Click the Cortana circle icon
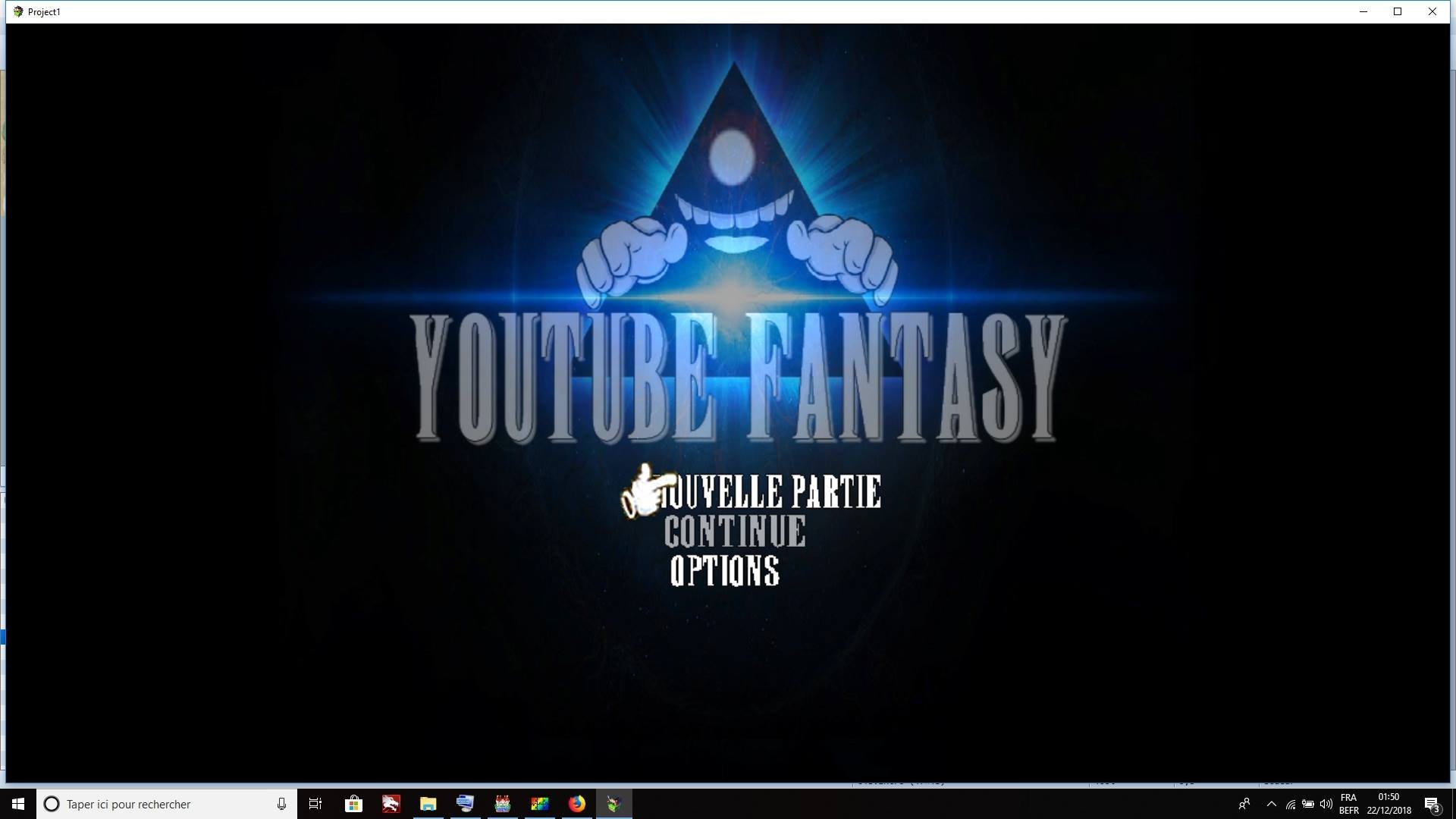Viewport: 1456px width, 819px height. coord(52,804)
